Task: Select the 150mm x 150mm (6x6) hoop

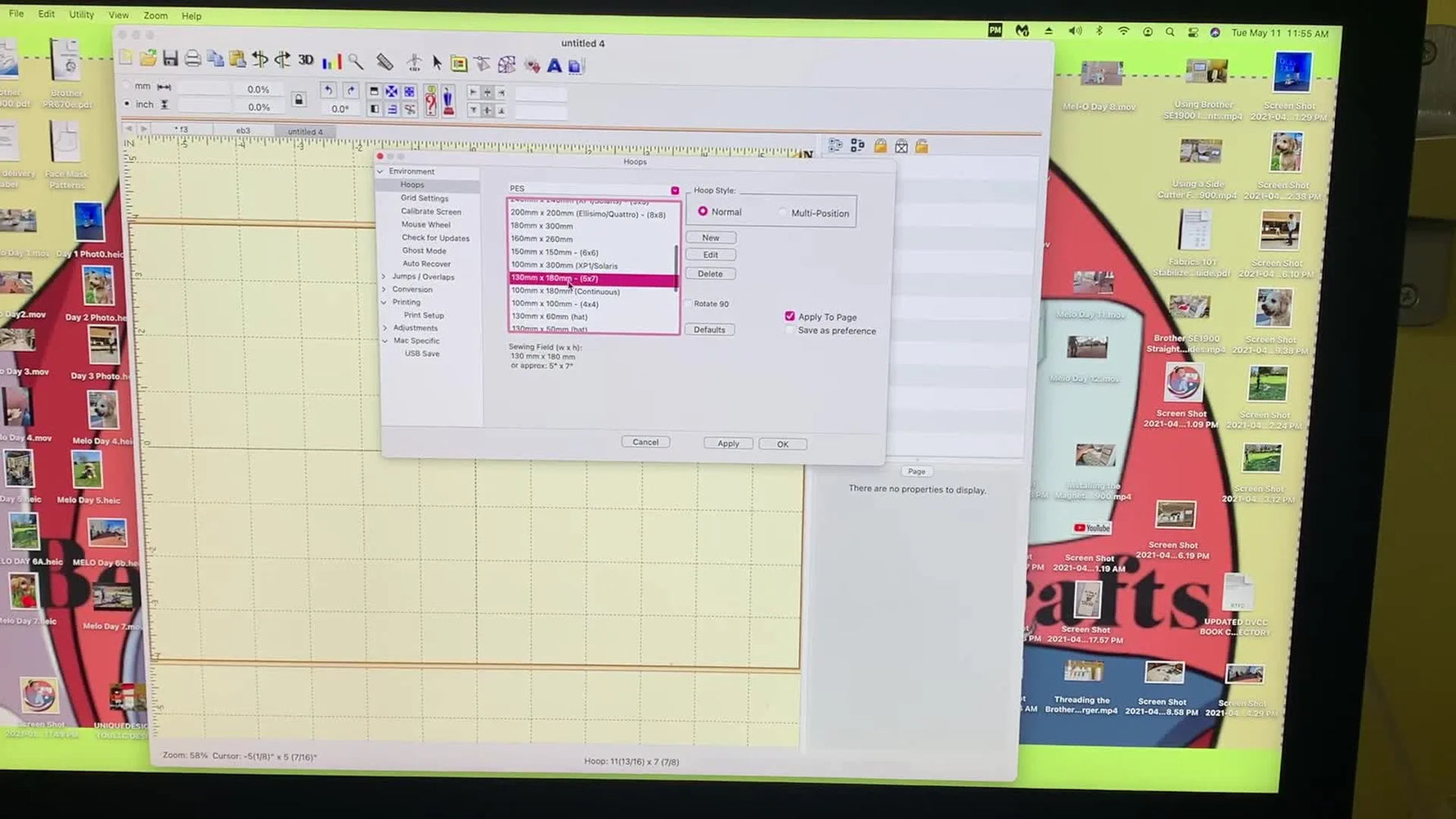Action: 555,252
